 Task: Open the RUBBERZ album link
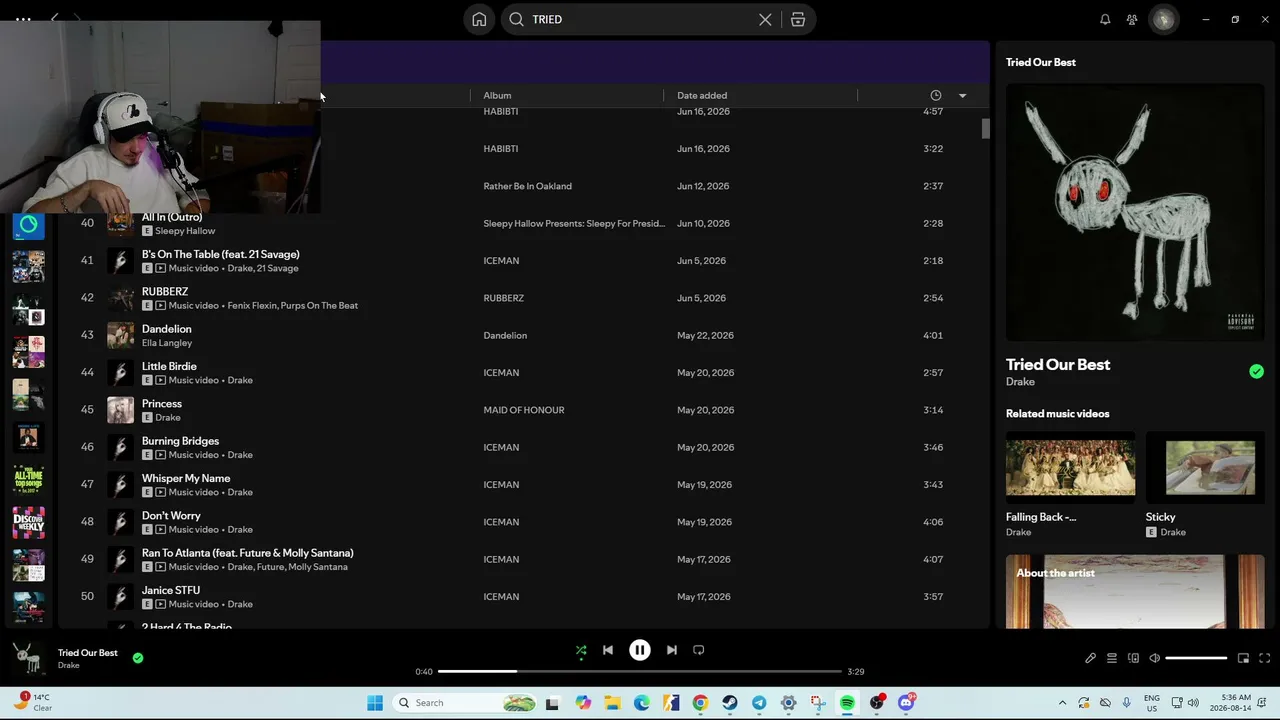coord(503,298)
